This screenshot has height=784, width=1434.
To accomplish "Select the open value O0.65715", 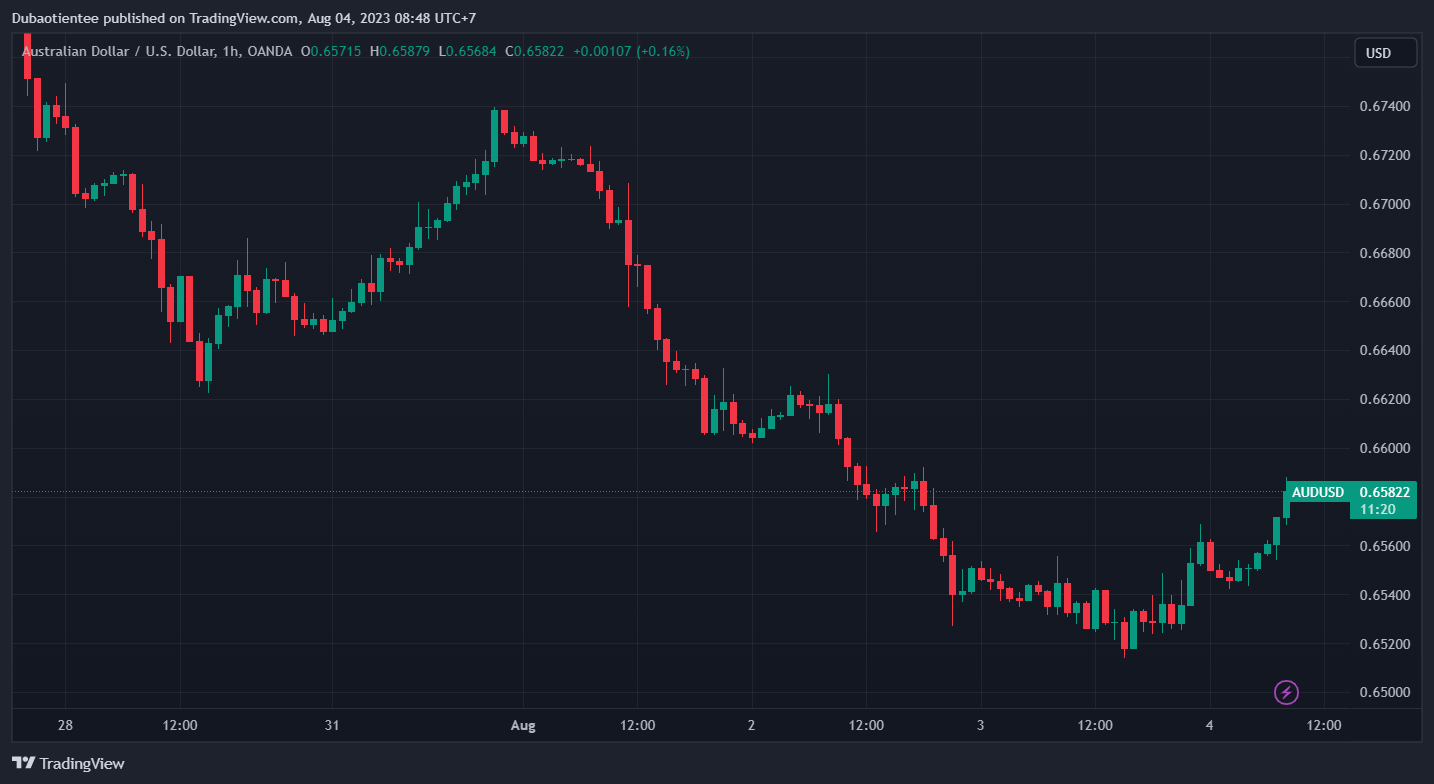I will [x=335, y=51].
